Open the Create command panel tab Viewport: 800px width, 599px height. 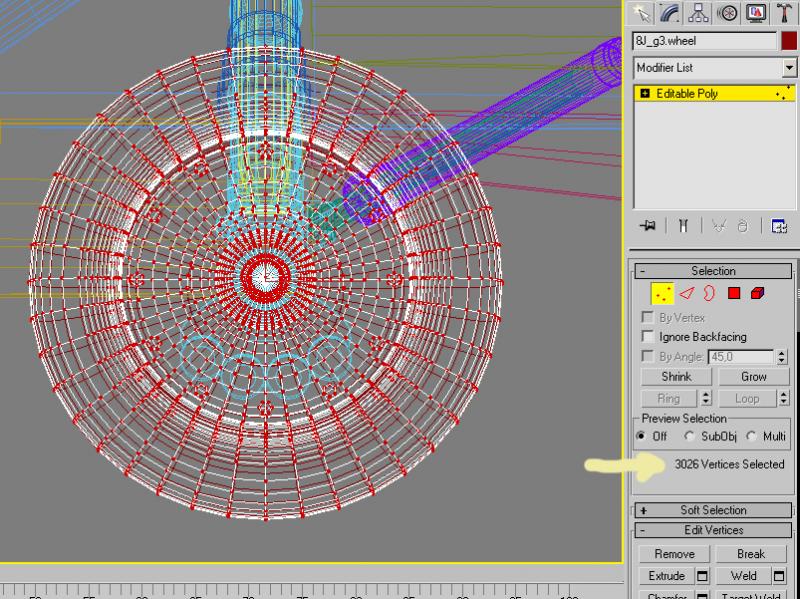pos(642,12)
